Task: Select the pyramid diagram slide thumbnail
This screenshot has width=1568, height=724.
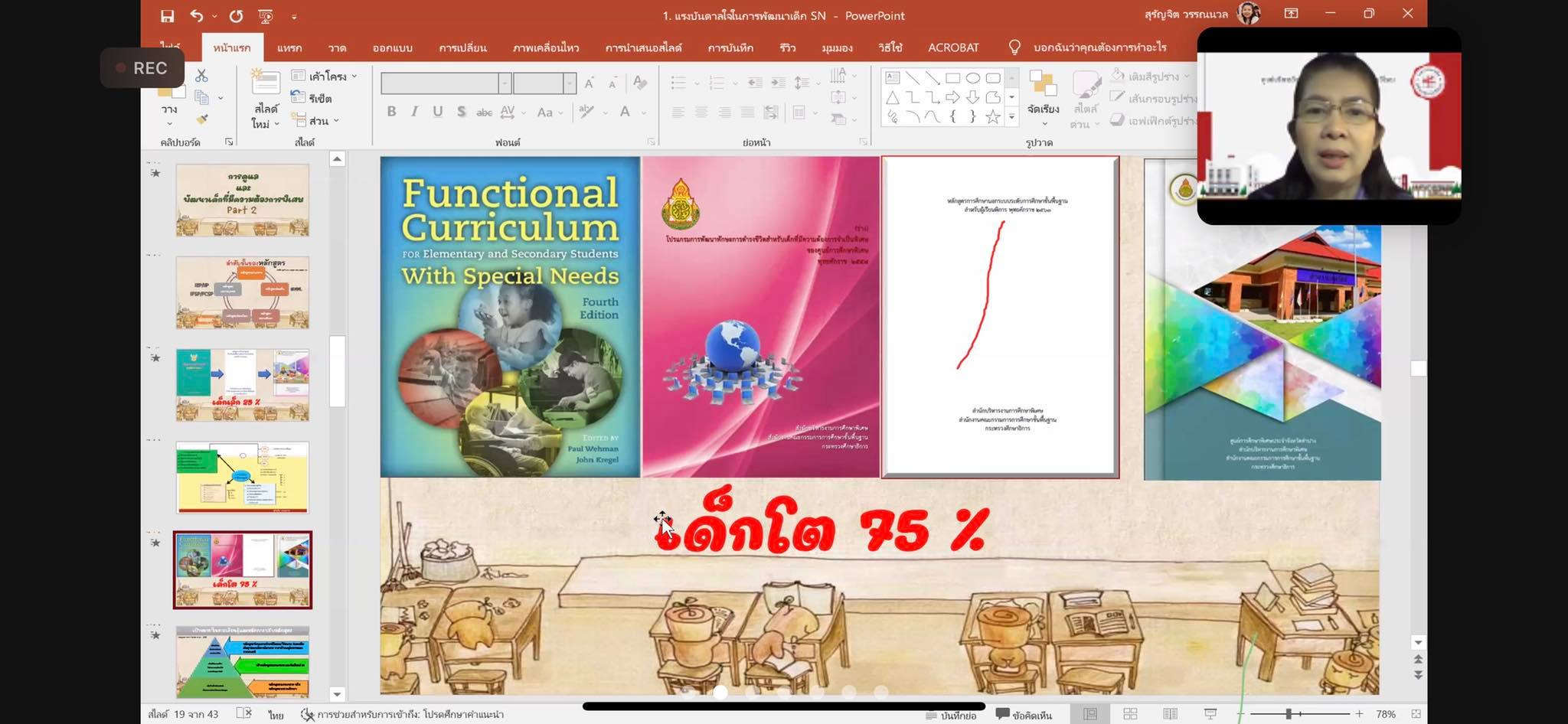Action: pos(243,661)
